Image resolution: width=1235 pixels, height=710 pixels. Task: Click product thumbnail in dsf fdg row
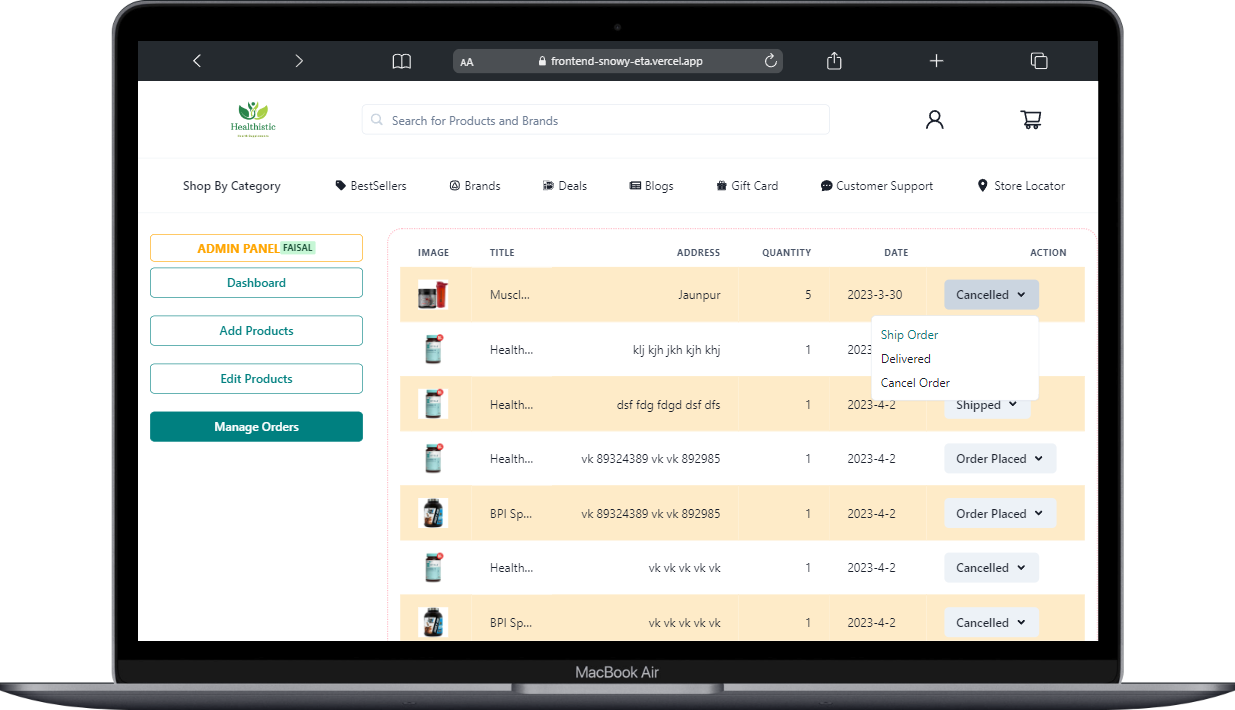click(432, 405)
